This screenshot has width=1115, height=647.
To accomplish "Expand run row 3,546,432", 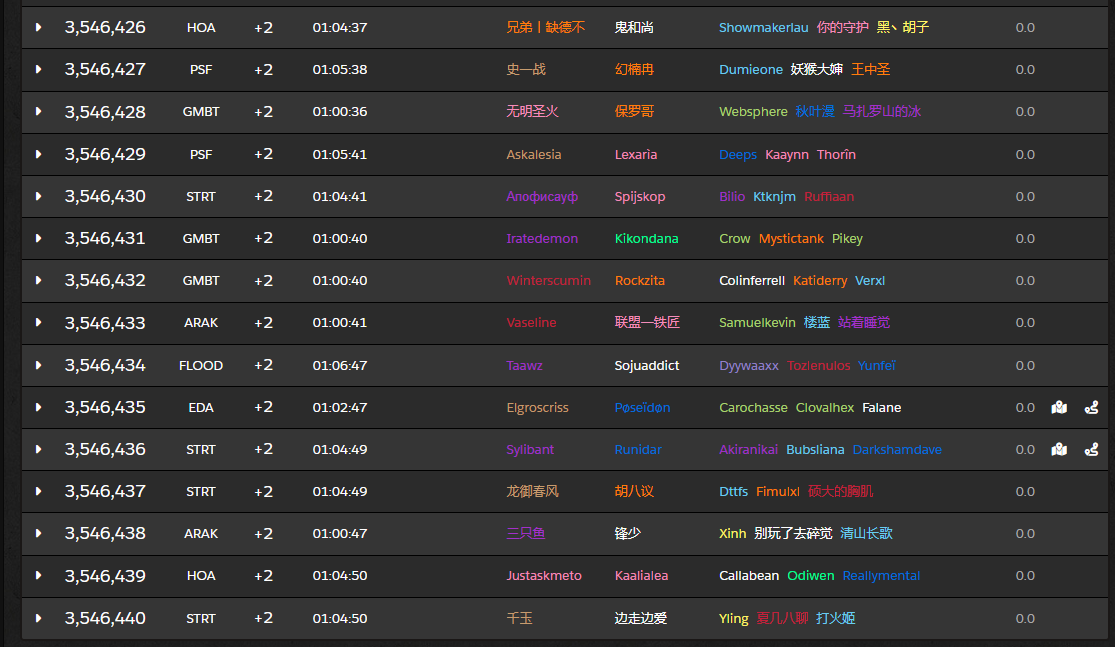I will (x=38, y=280).
